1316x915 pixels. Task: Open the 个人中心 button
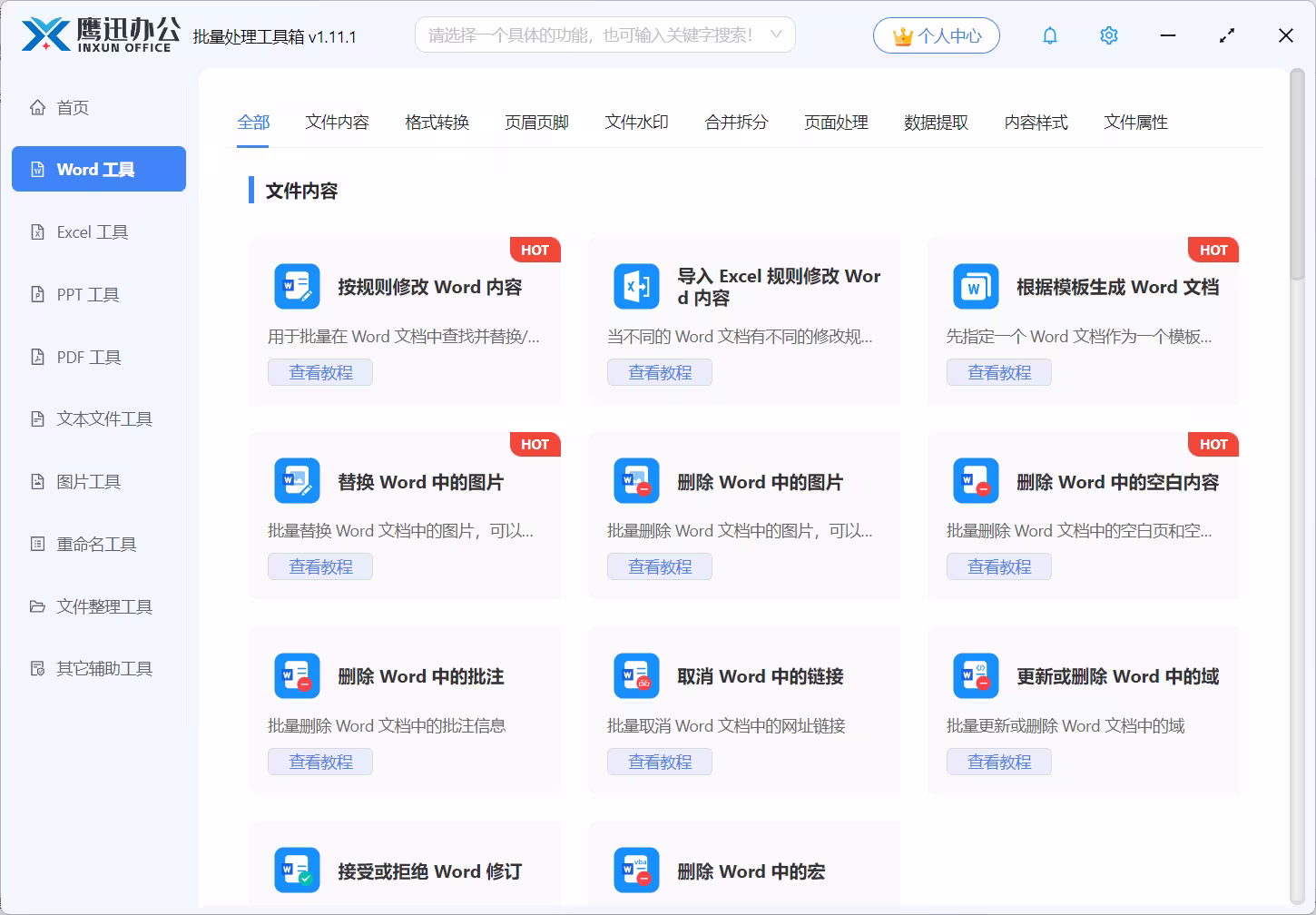click(x=936, y=35)
